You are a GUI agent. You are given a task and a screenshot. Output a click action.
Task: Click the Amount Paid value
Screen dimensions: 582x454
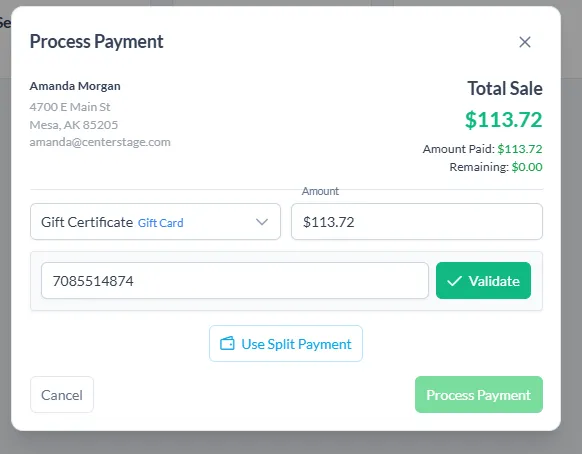tap(520, 149)
